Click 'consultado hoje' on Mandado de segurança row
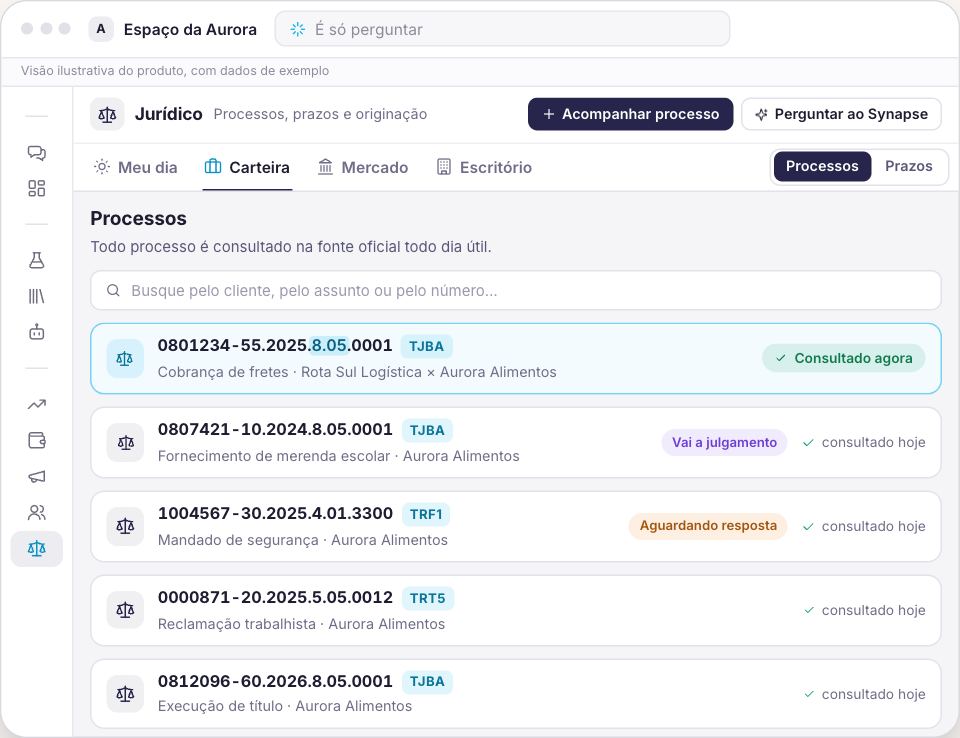Screen dimensions: 960x738 864,527
